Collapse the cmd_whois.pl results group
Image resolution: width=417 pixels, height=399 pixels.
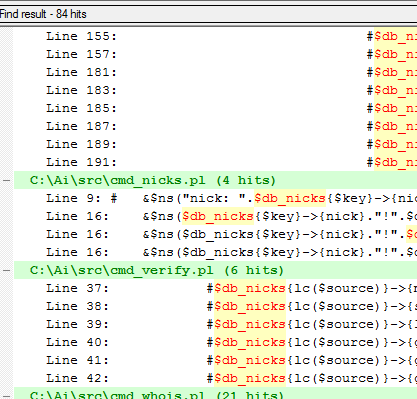pyautogui.click(x=6, y=395)
